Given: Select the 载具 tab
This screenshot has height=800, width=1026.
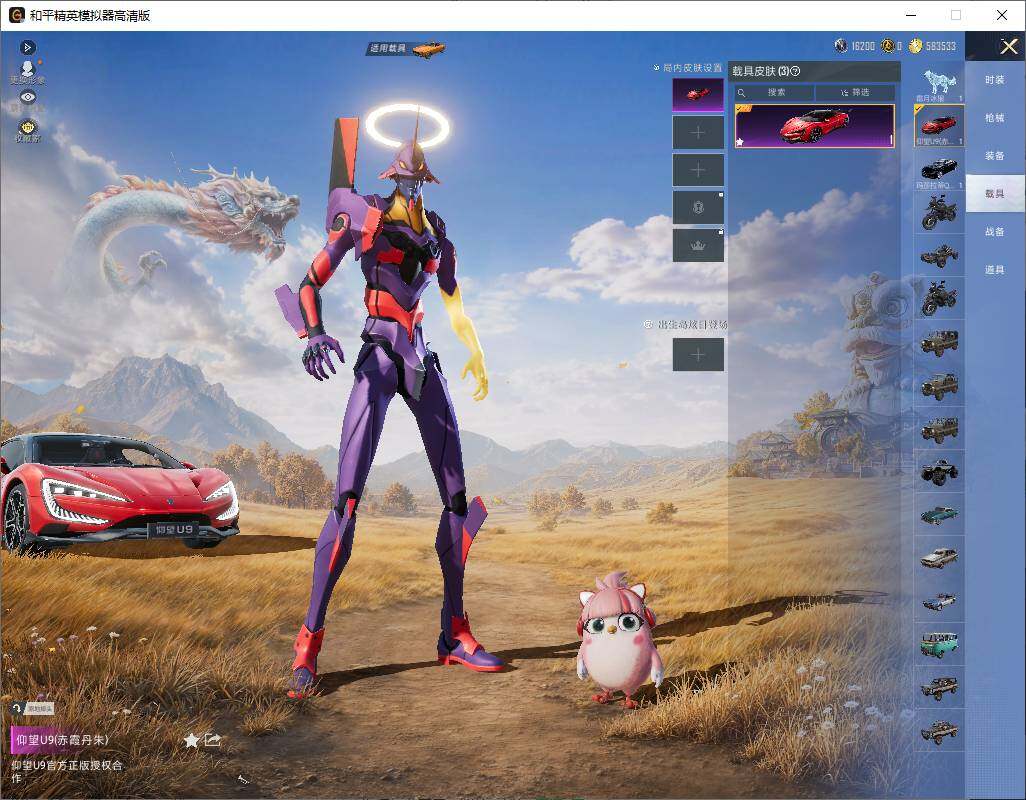Looking at the screenshot, I should pyautogui.click(x=995, y=194).
